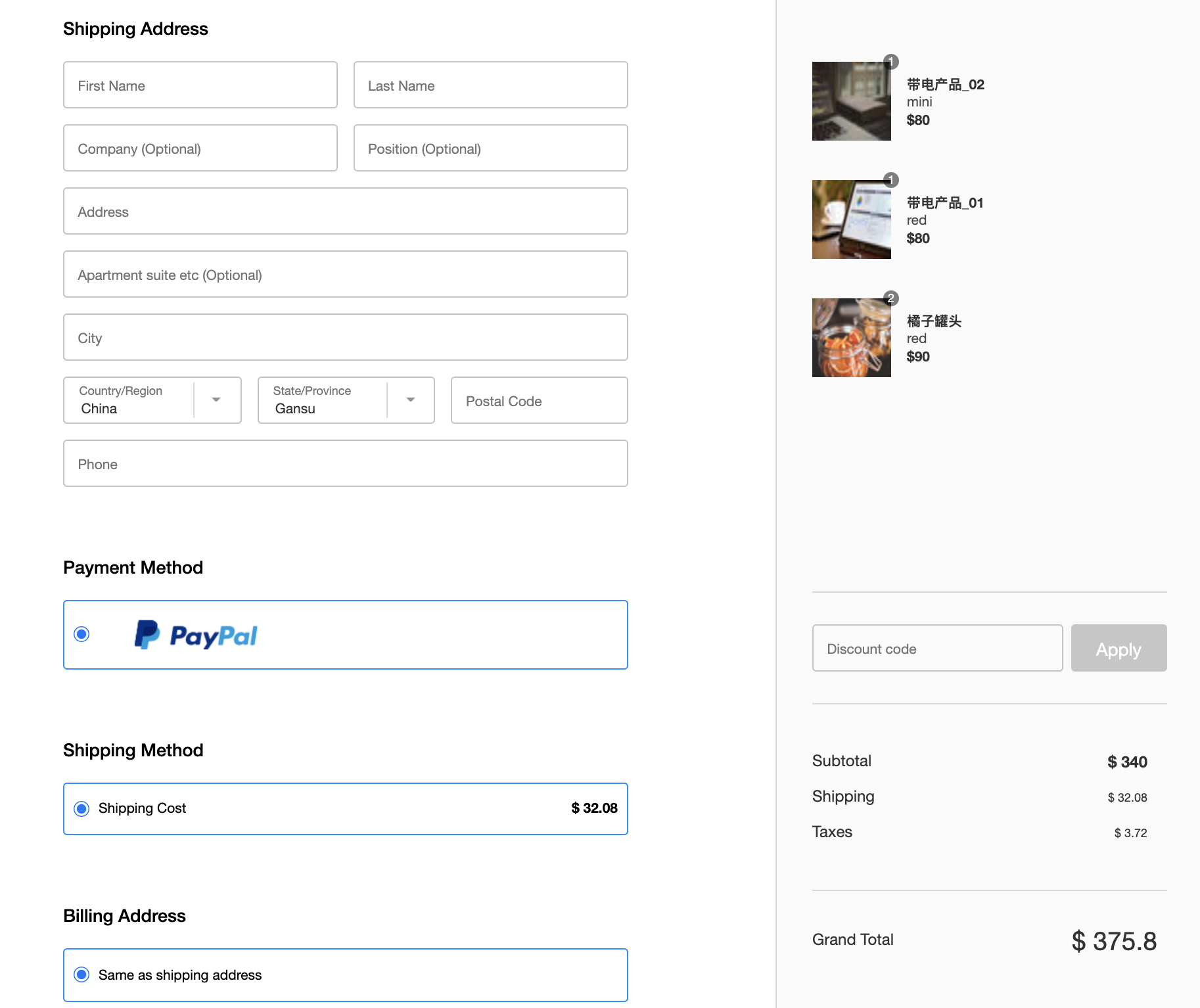Select the Shipping Cost radio option
The width and height of the screenshot is (1200, 1008).
click(82, 808)
